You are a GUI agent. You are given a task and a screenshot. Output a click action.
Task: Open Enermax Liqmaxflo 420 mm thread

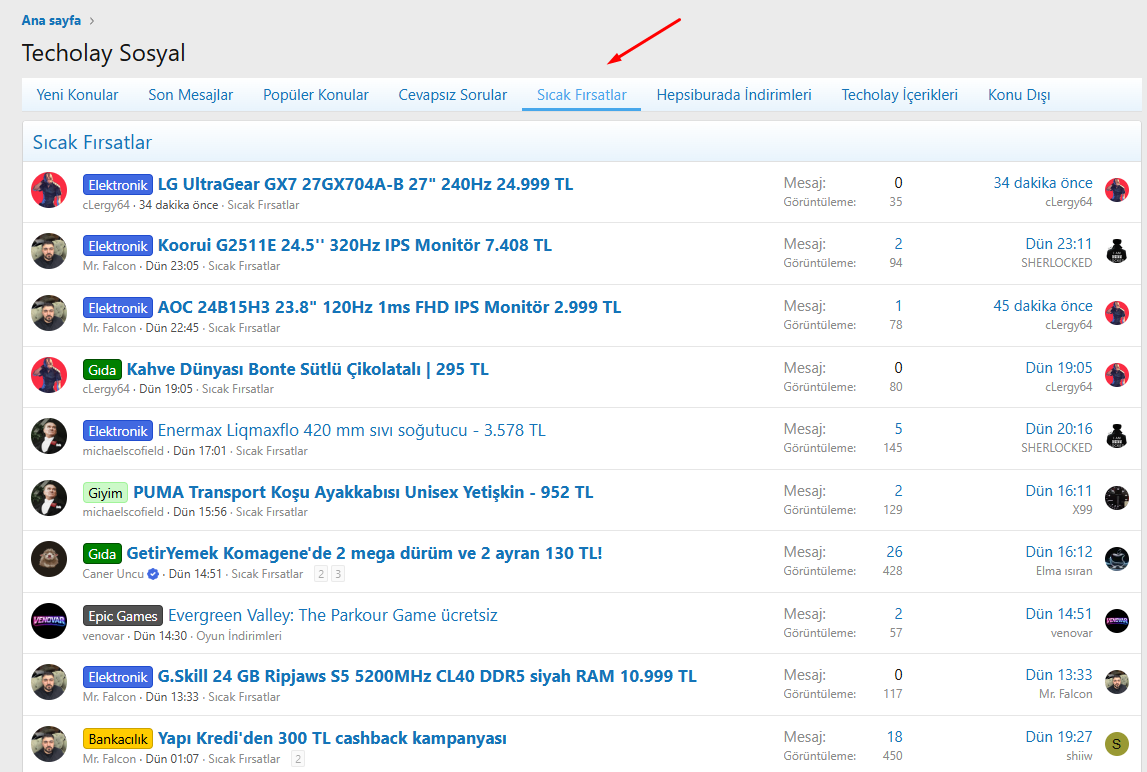pyautogui.click(x=352, y=430)
